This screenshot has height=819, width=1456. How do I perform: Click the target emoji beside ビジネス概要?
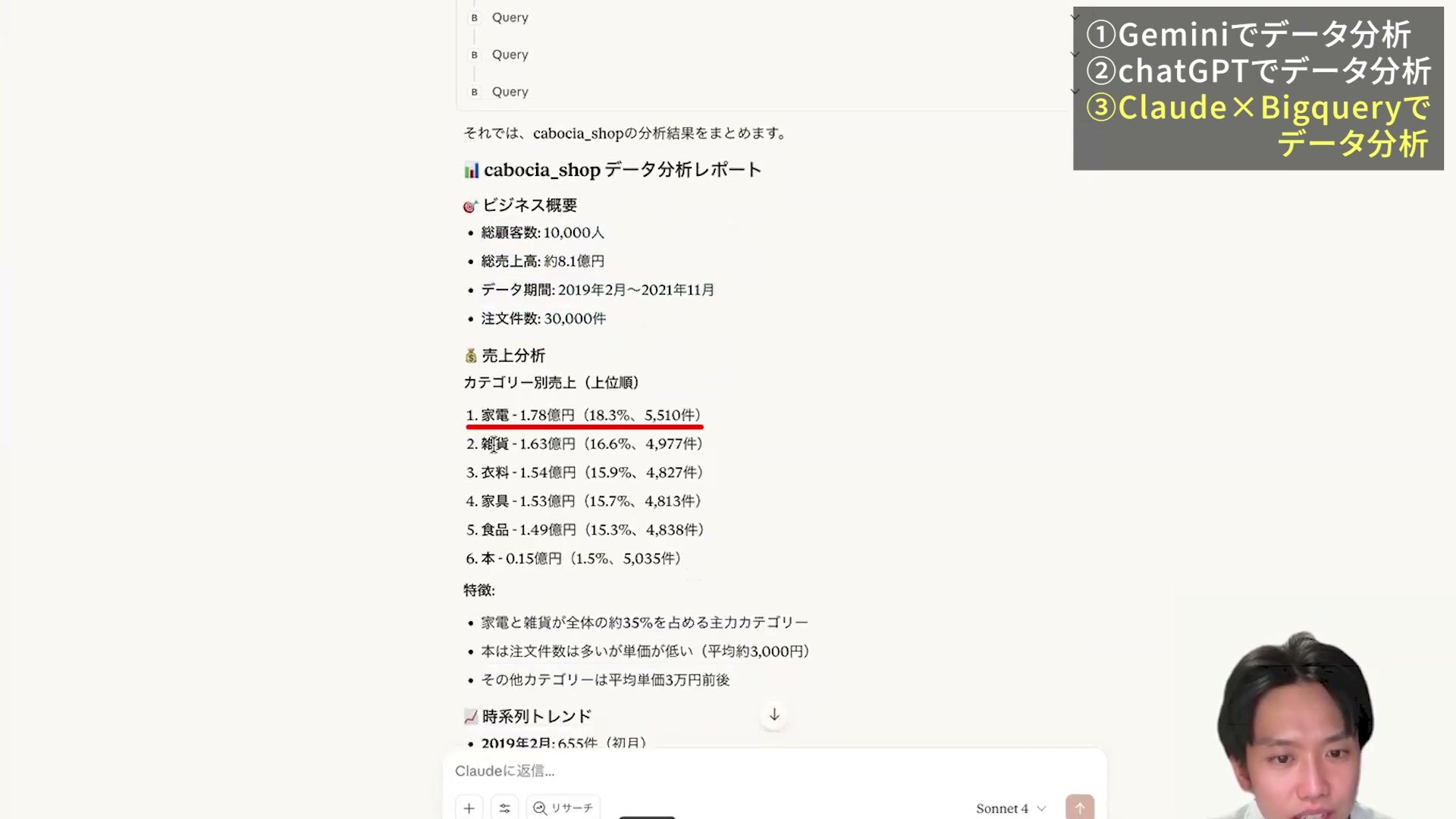(470, 206)
